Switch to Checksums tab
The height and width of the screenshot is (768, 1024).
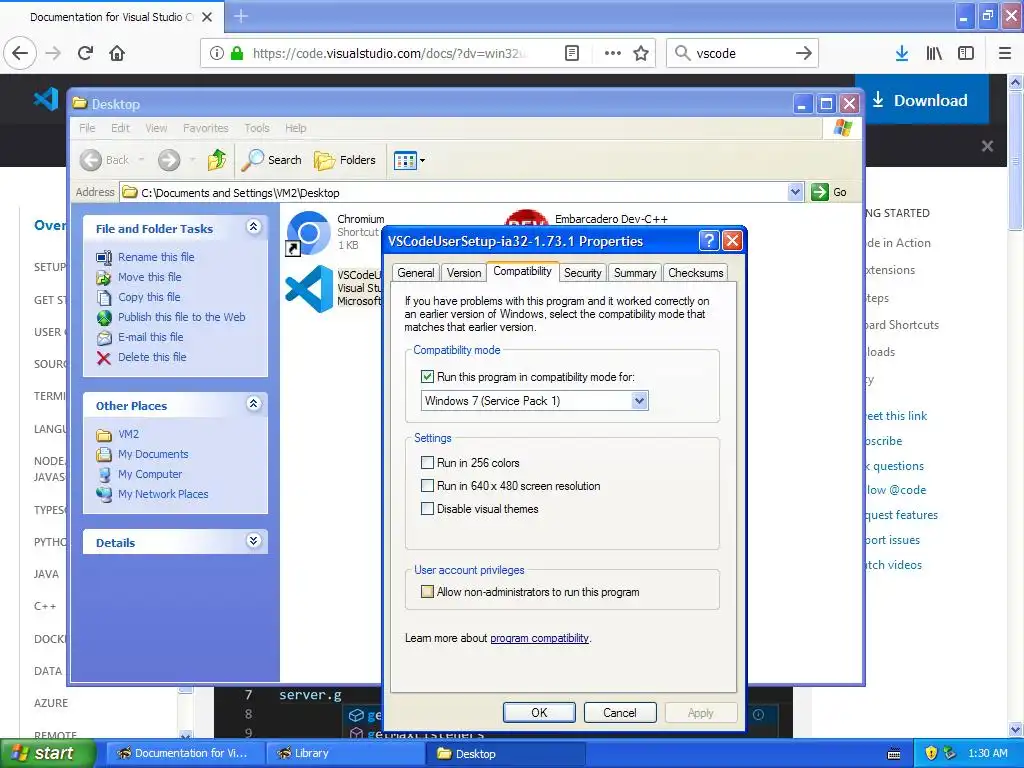tap(696, 273)
